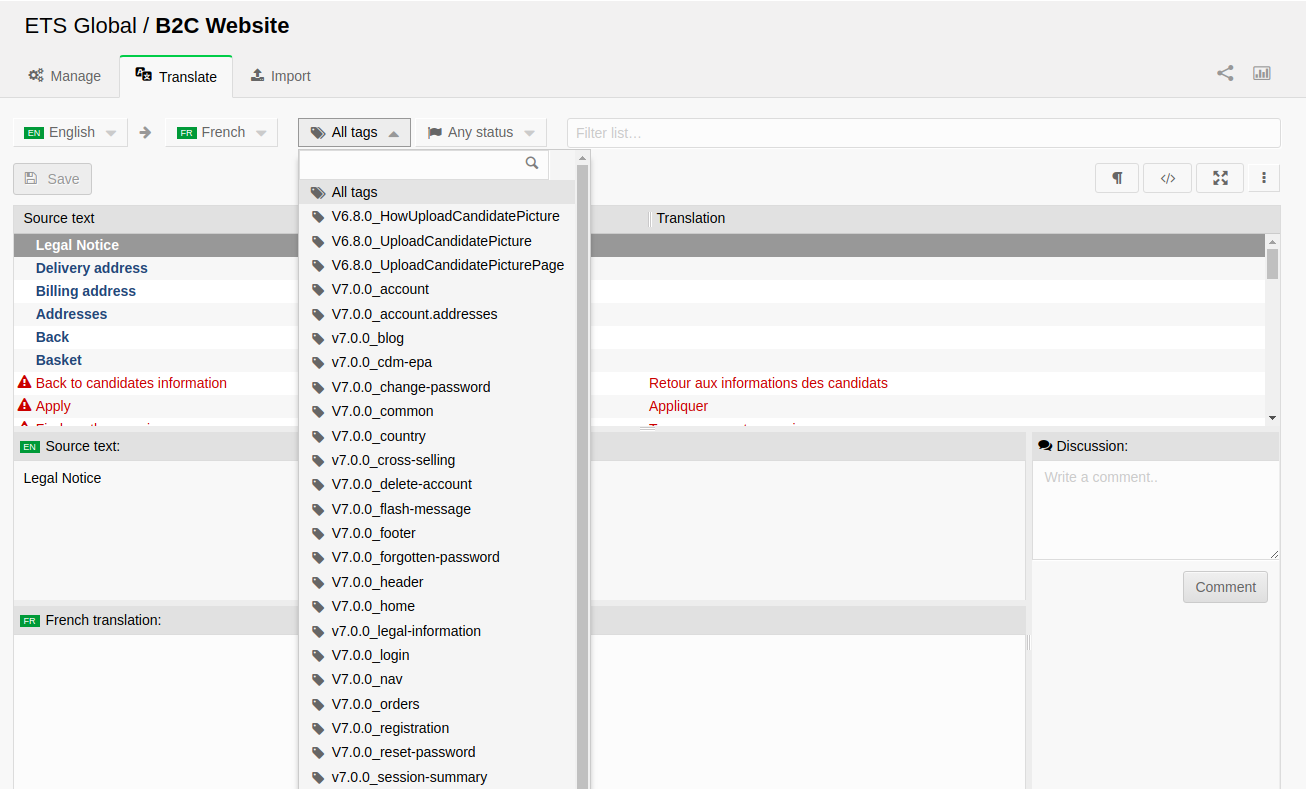Open the vertical ellipsis more options menu
The height and width of the screenshot is (789, 1306).
click(x=1263, y=178)
